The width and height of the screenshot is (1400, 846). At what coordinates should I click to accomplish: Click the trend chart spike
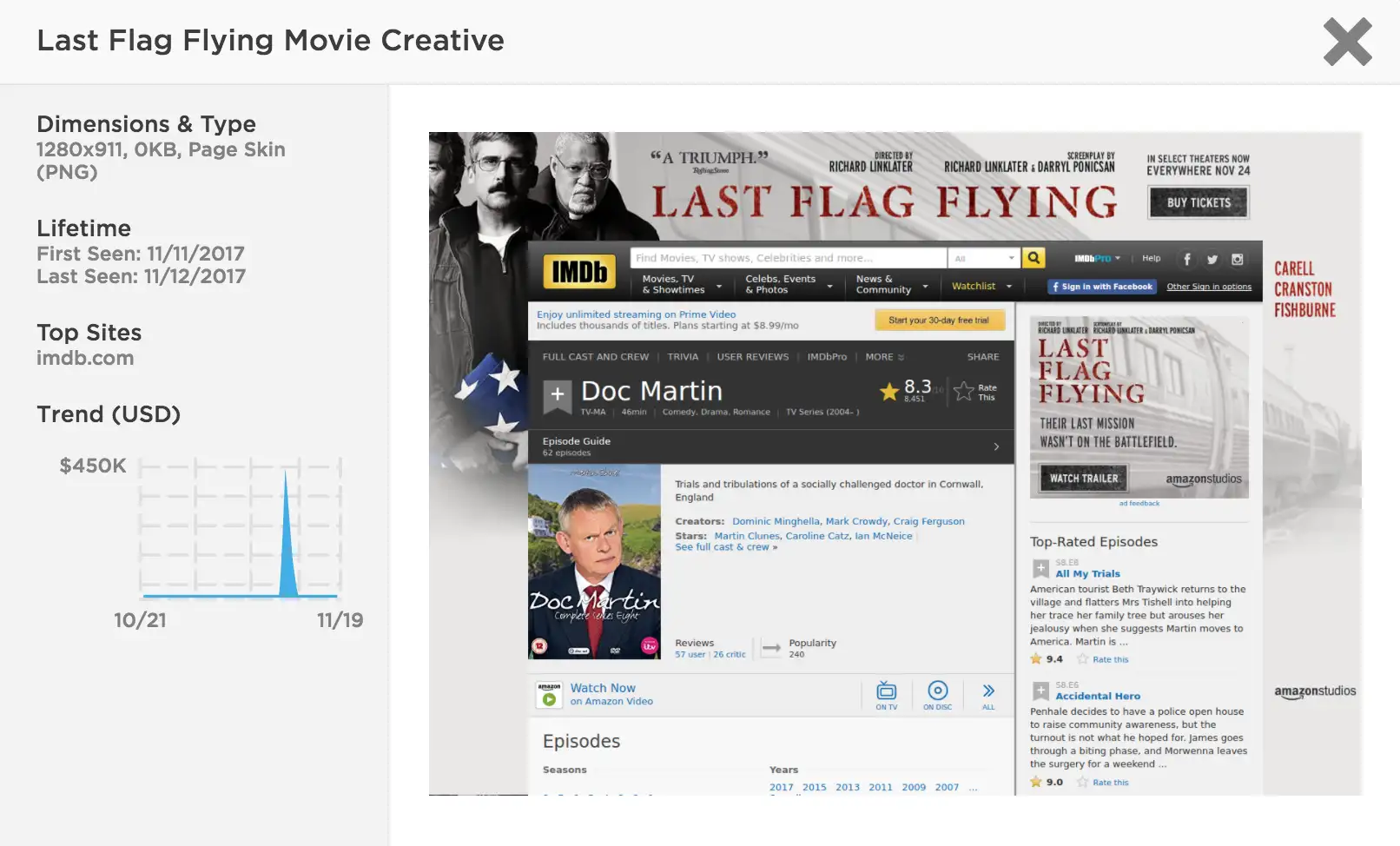[287, 532]
